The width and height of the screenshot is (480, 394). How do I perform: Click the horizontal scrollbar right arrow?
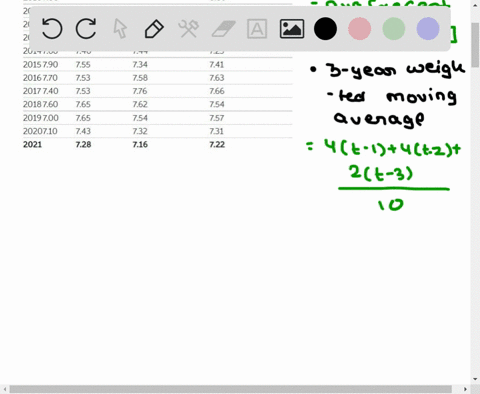click(x=465, y=389)
